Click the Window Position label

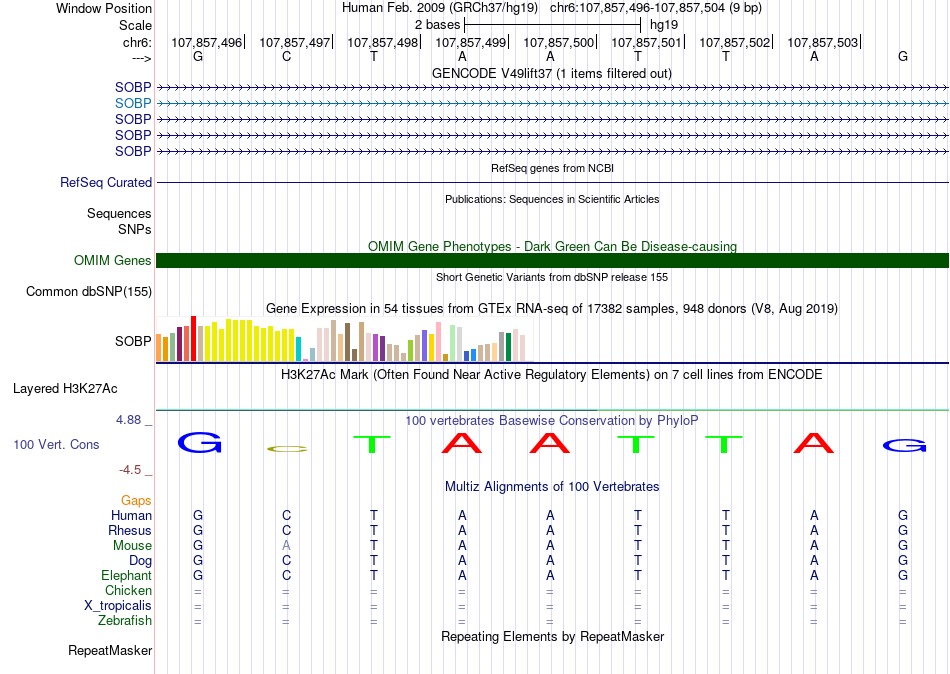104,8
